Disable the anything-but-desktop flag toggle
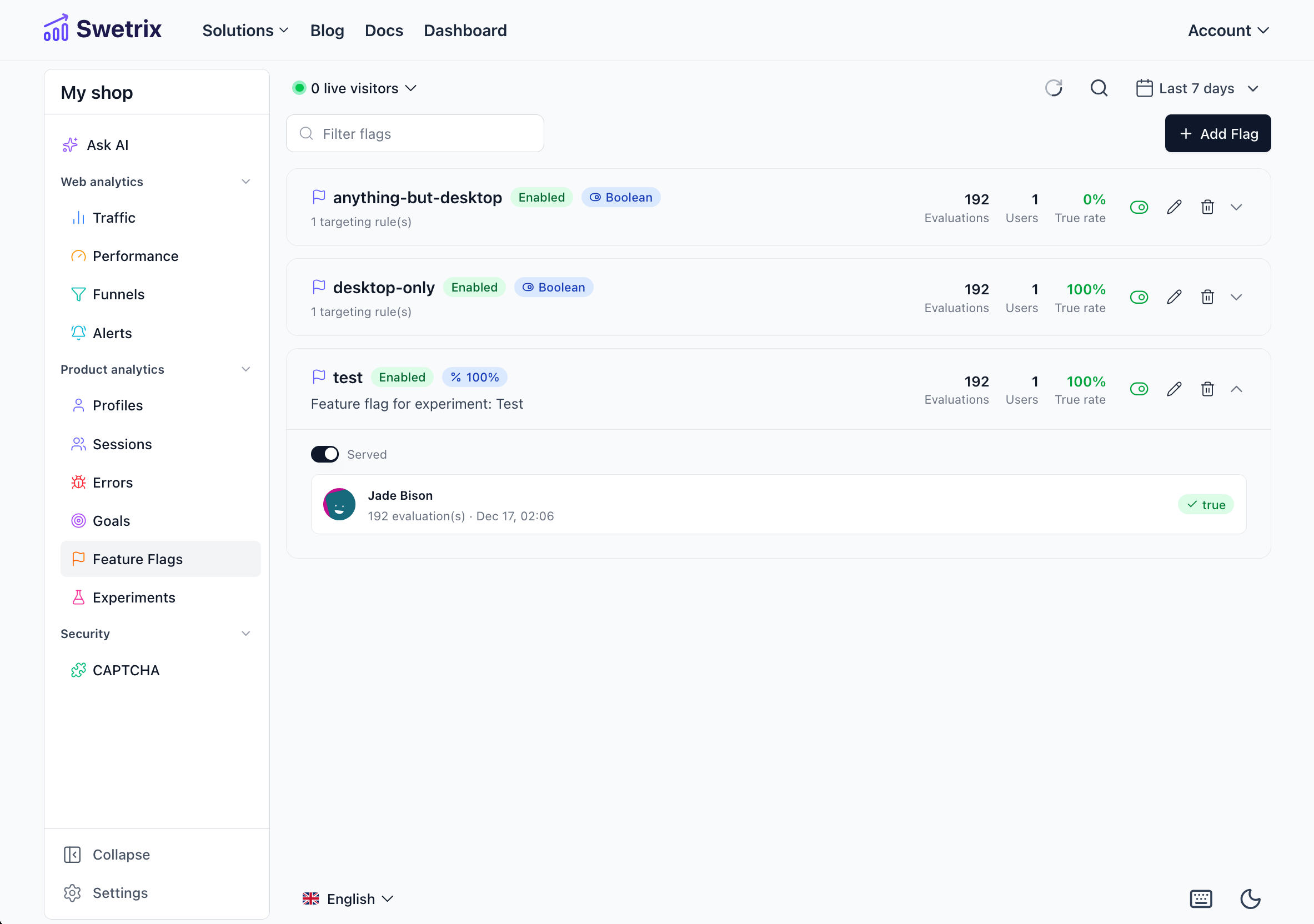This screenshot has height=924, width=1314. click(1139, 207)
